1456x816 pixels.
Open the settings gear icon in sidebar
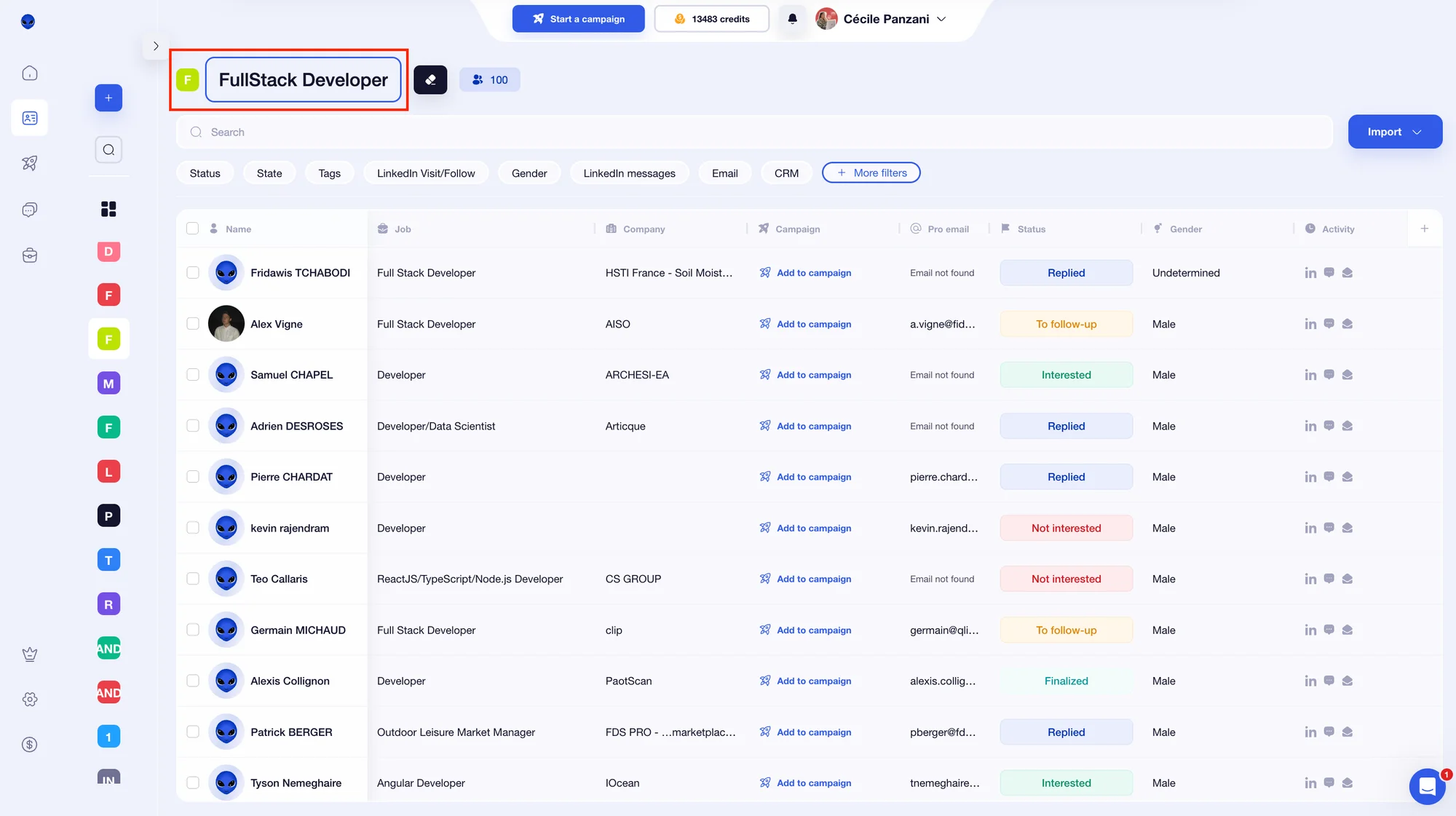click(x=29, y=699)
